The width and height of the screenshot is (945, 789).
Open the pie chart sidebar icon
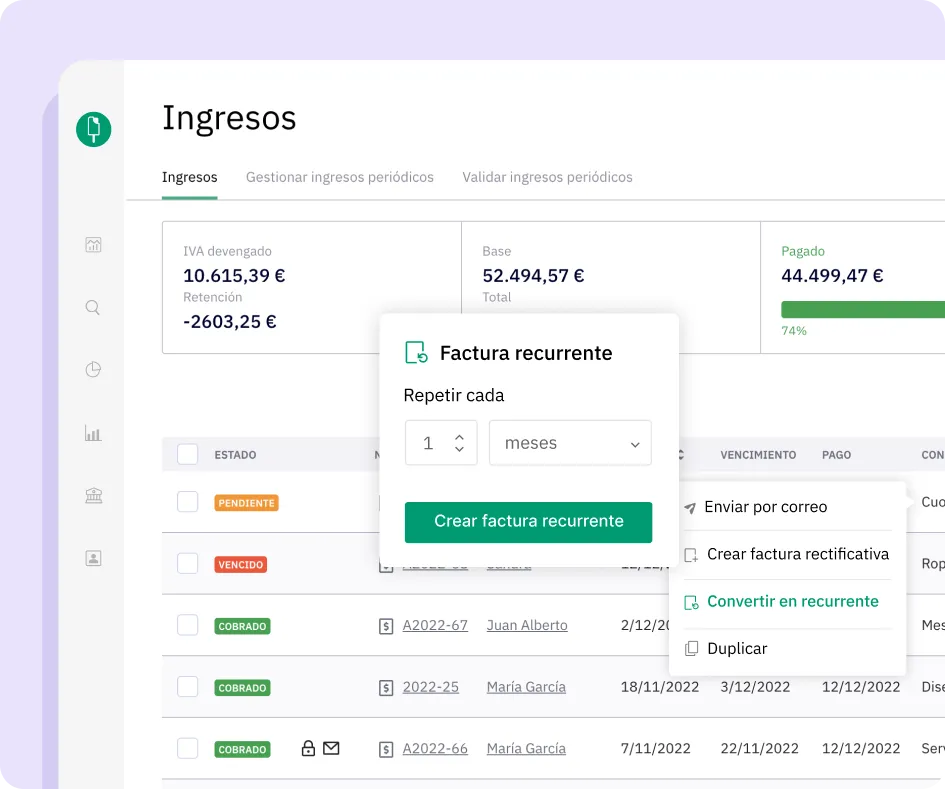(93, 370)
